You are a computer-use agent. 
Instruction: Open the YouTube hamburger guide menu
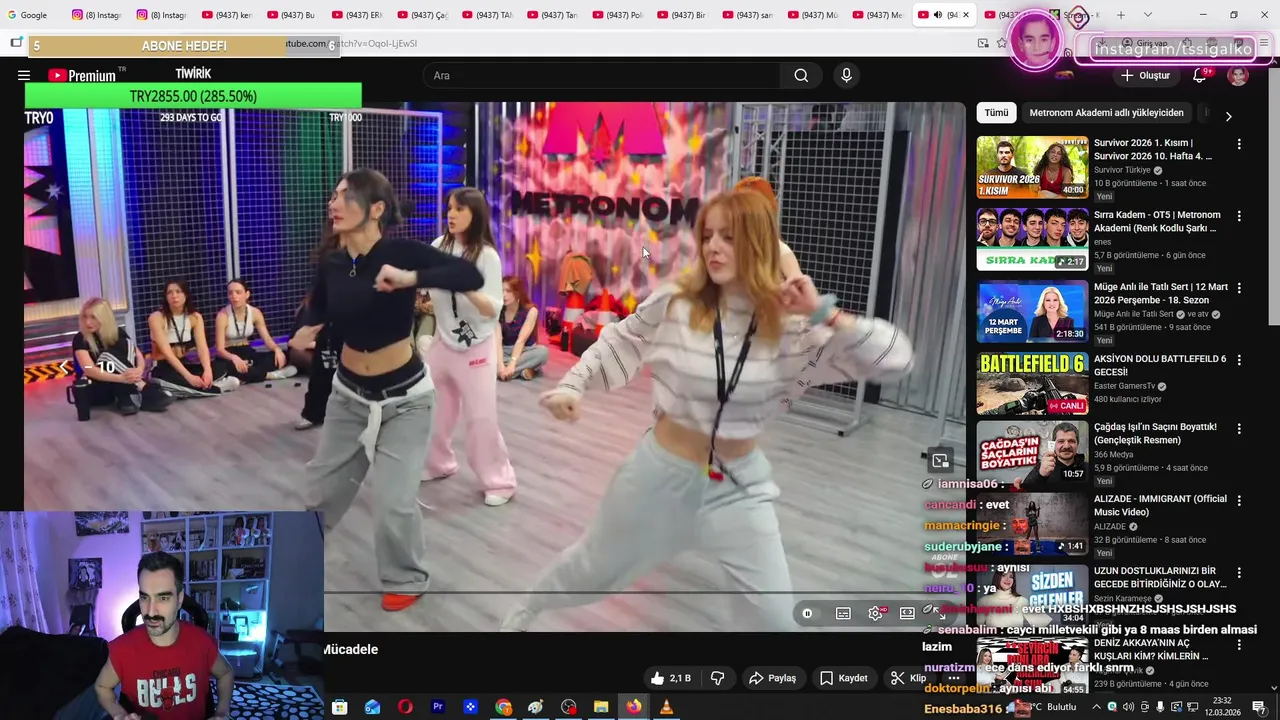[x=24, y=75]
